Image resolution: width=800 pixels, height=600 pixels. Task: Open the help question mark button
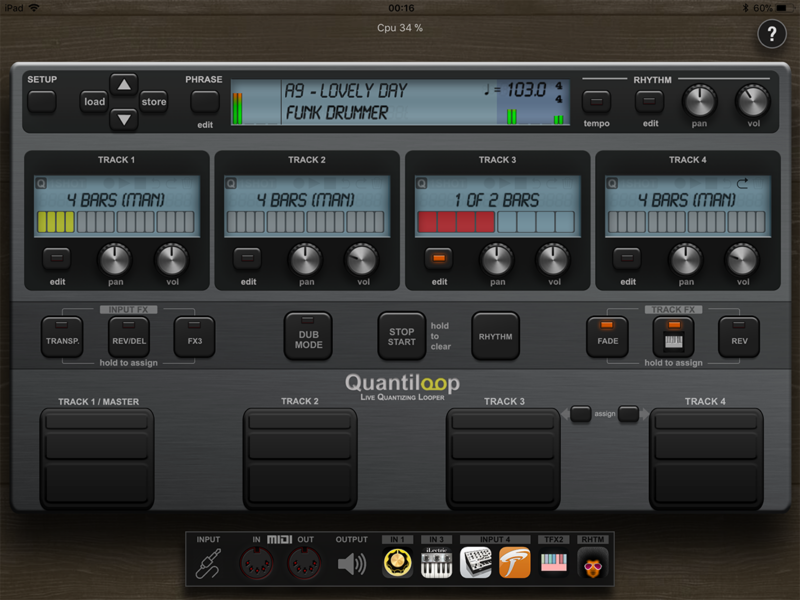(771, 34)
